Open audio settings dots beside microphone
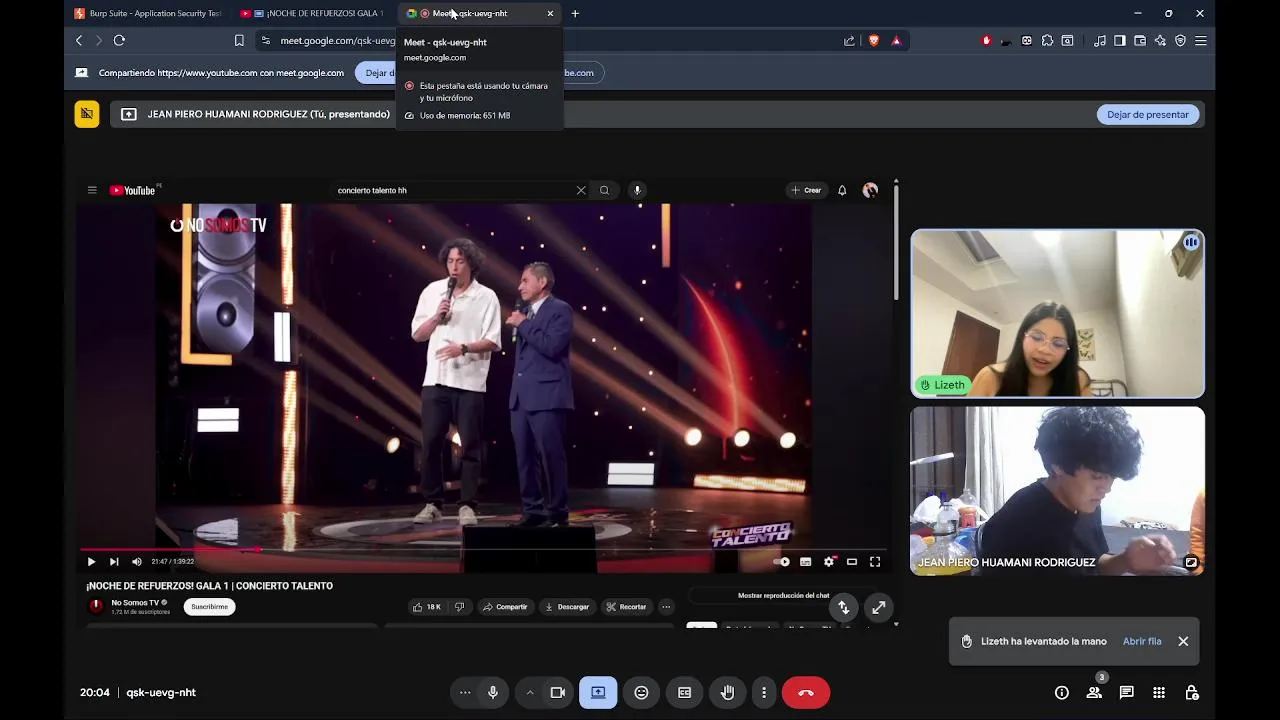Image resolution: width=1280 pixels, height=720 pixels. 465,692
